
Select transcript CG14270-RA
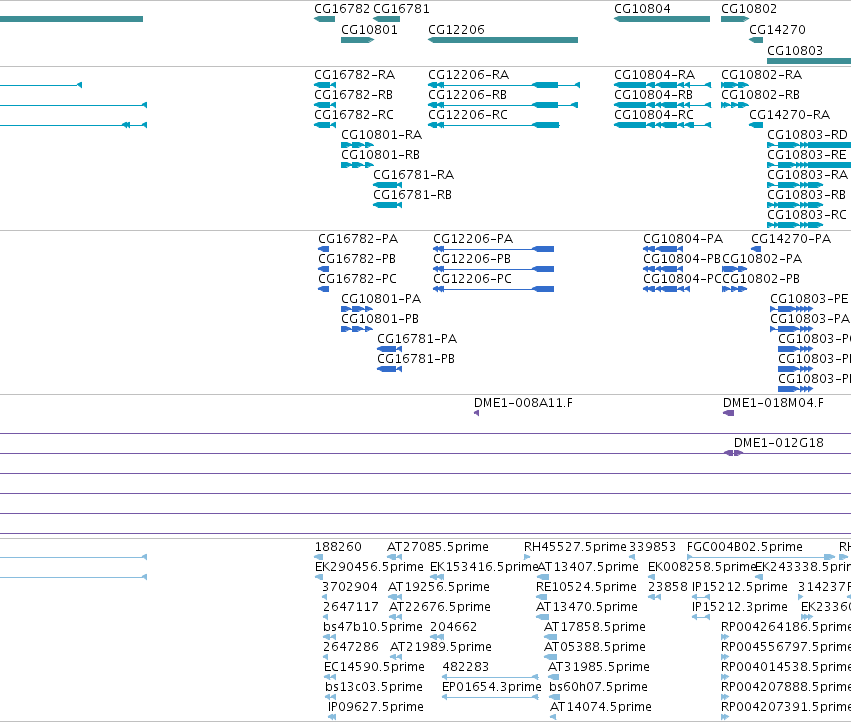coord(789,115)
